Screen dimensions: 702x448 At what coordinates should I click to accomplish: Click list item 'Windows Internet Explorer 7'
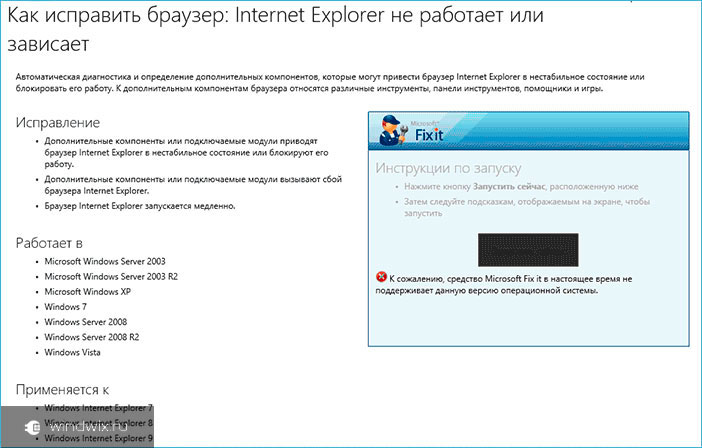[98, 408]
